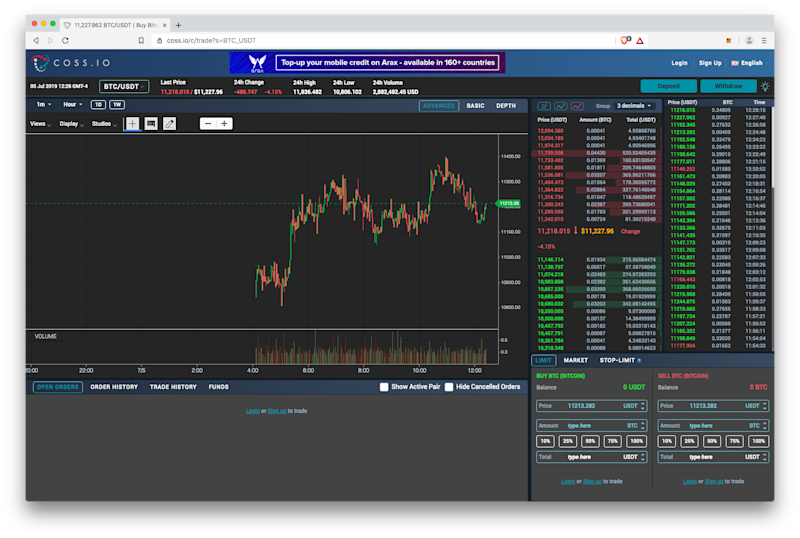Image resolution: width=800 pixels, height=538 pixels.
Task: Select 1D chart range toggle
Action: tap(98, 105)
